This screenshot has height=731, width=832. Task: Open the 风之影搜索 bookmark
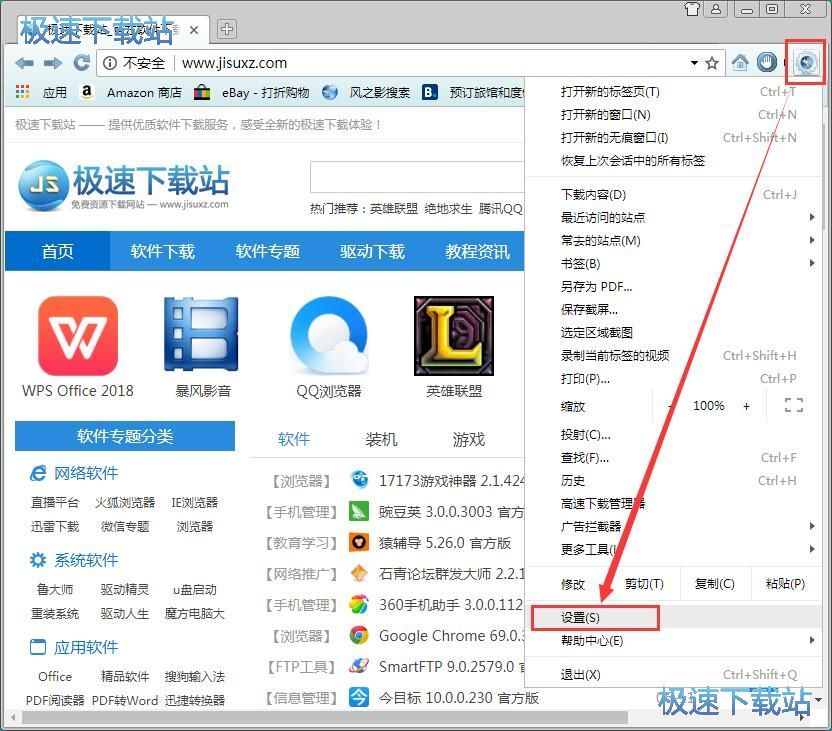pyautogui.click(x=366, y=92)
